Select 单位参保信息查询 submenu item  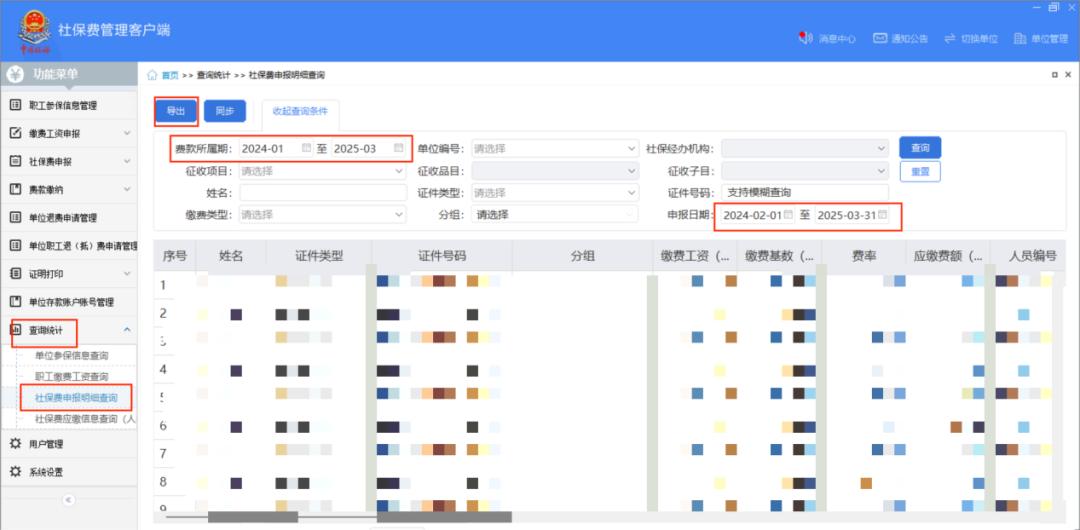pyautogui.click(x=71, y=355)
